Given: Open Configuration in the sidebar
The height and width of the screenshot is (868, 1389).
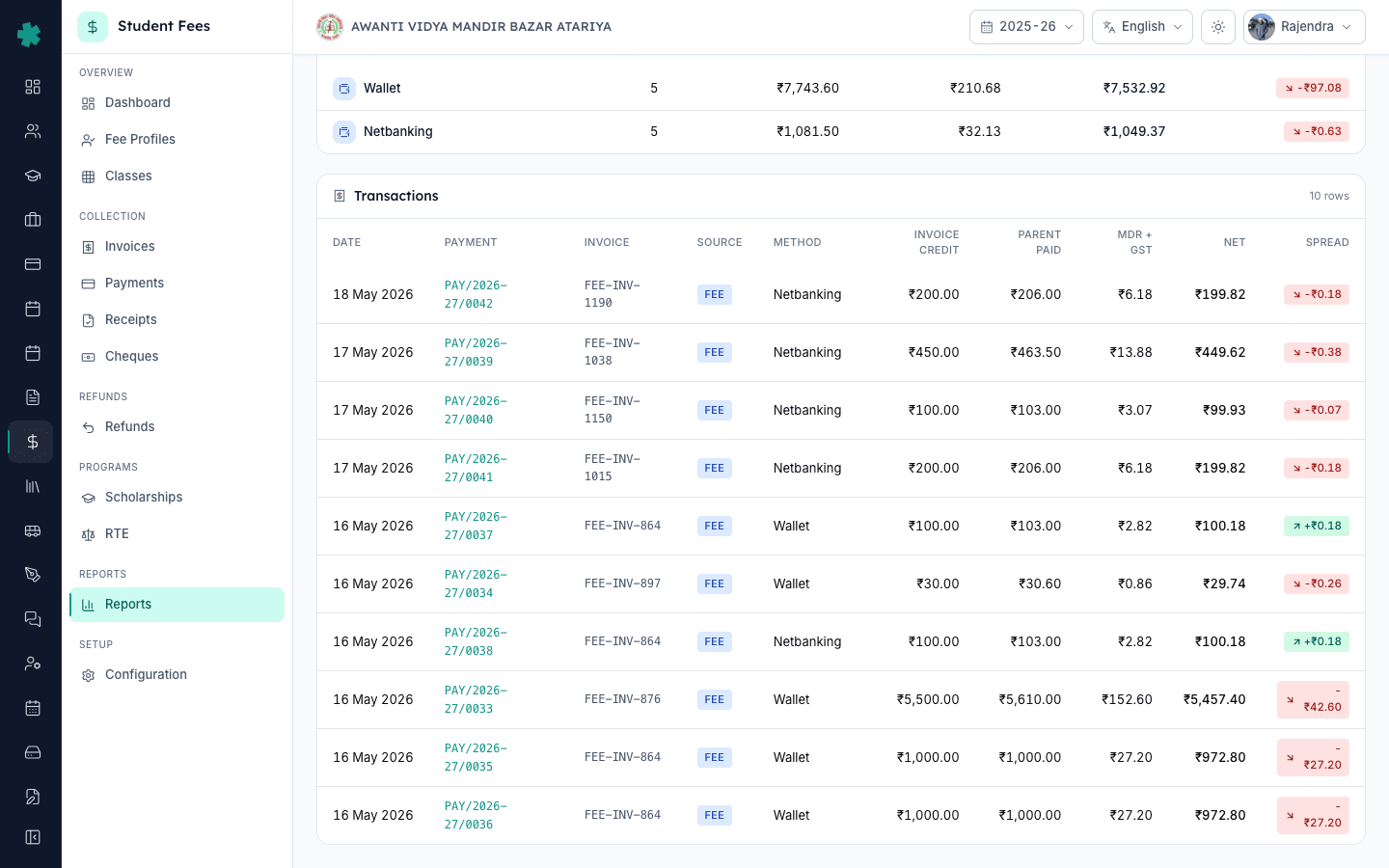Looking at the screenshot, I should [177, 675].
